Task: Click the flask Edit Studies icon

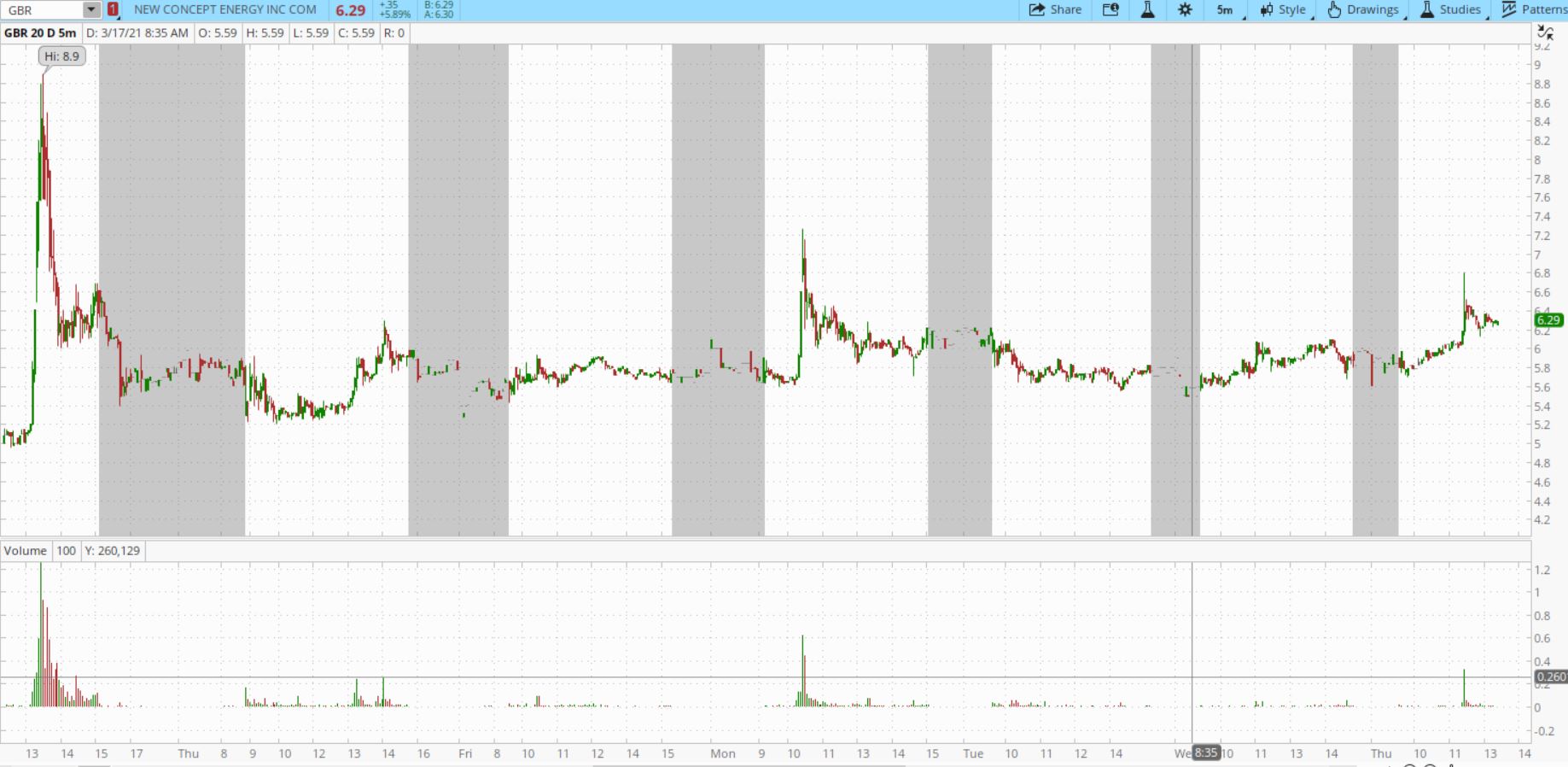Action: click(1148, 10)
